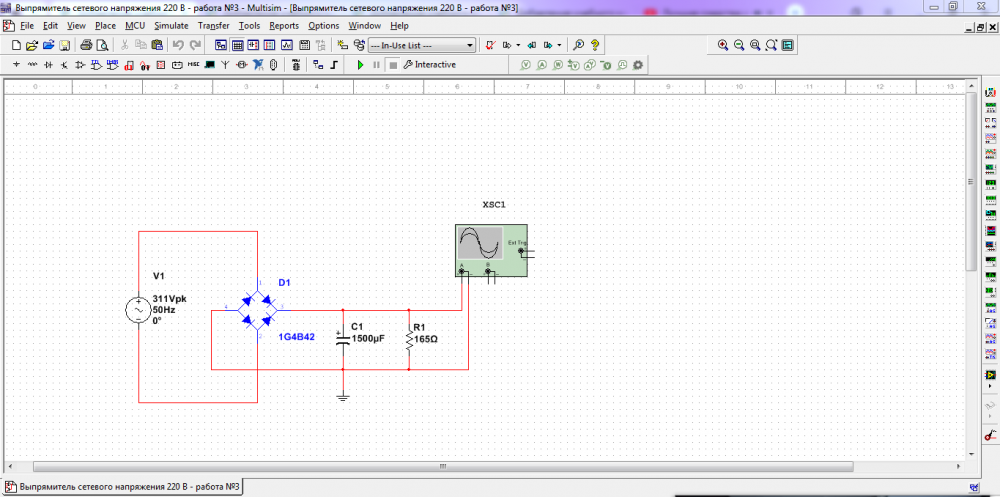Open the Place menu

pyautogui.click(x=105, y=25)
